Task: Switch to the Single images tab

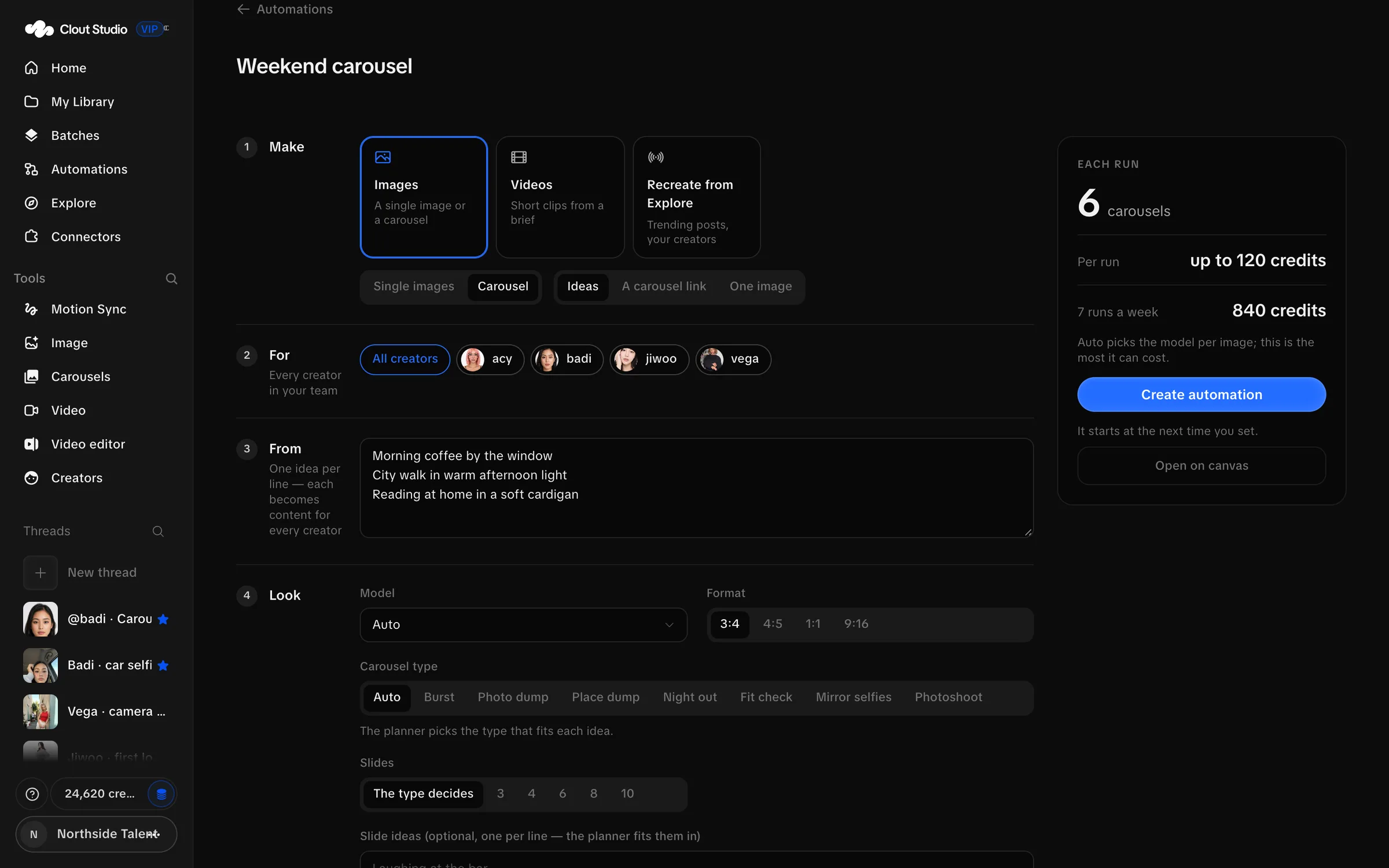Action: tap(414, 286)
